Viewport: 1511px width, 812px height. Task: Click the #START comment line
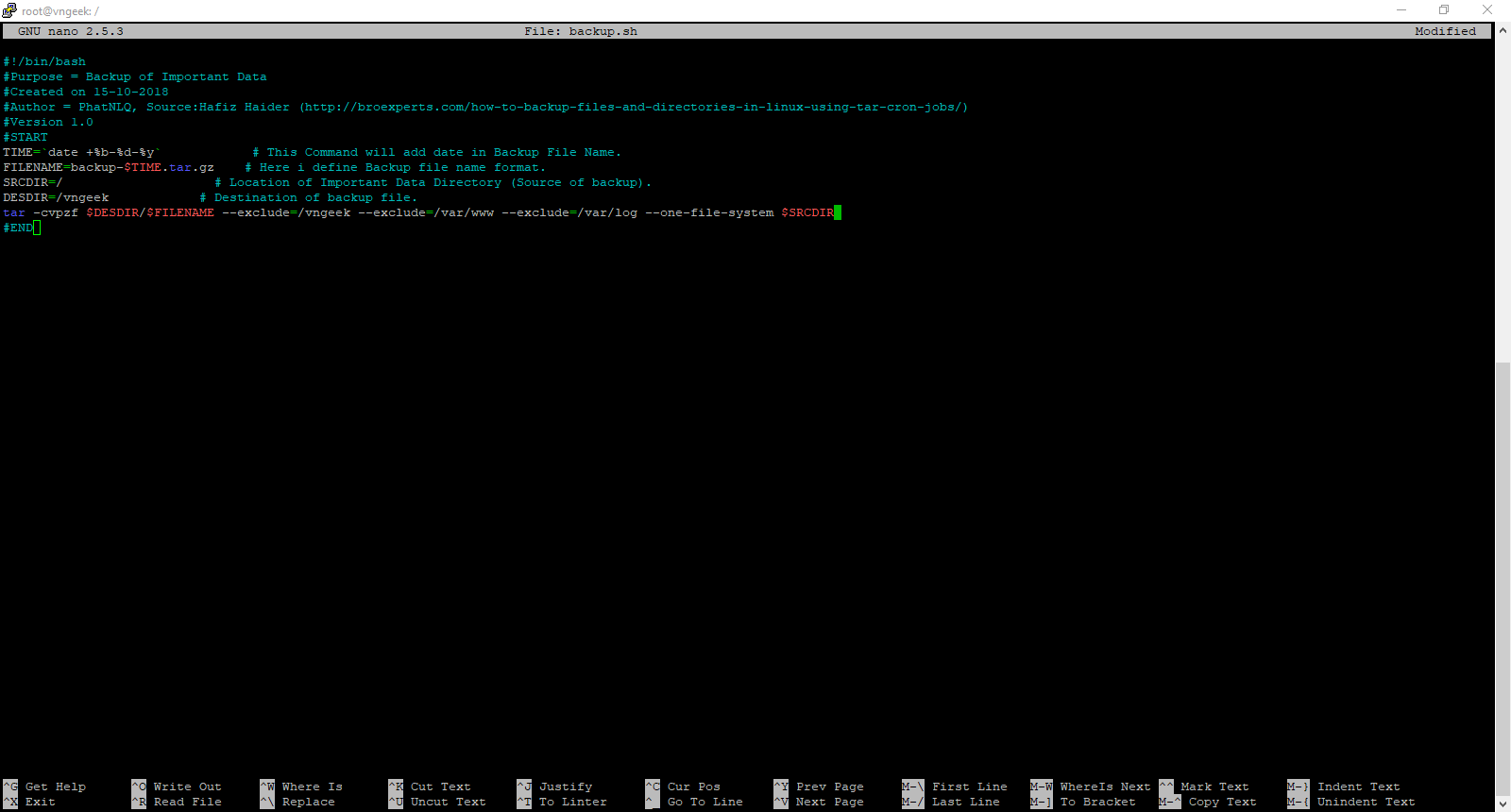(25, 137)
